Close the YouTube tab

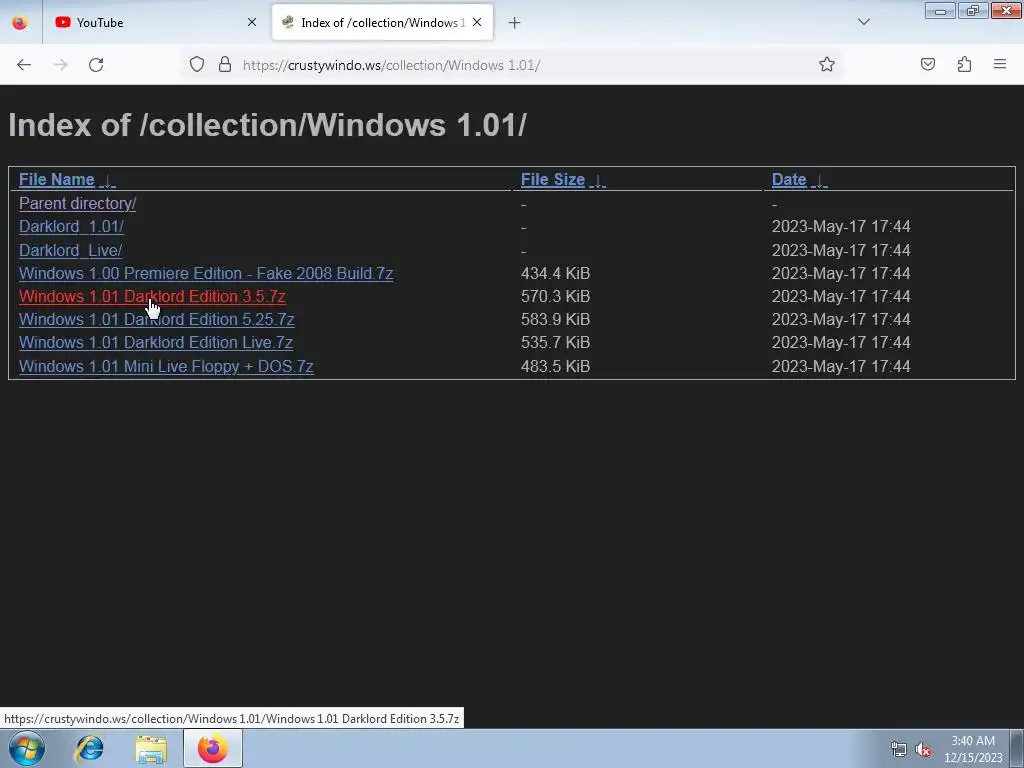click(x=251, y=22)
